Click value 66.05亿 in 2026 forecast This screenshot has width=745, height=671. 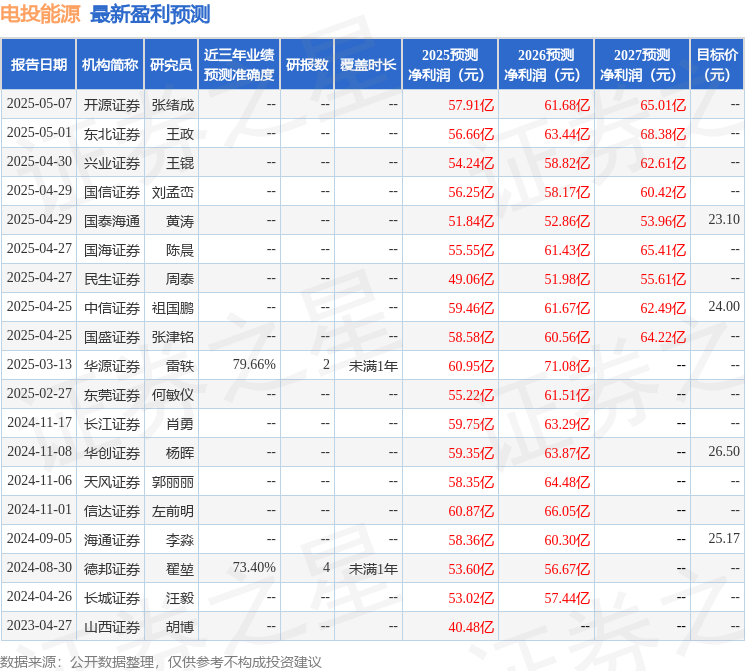(567, 511)
